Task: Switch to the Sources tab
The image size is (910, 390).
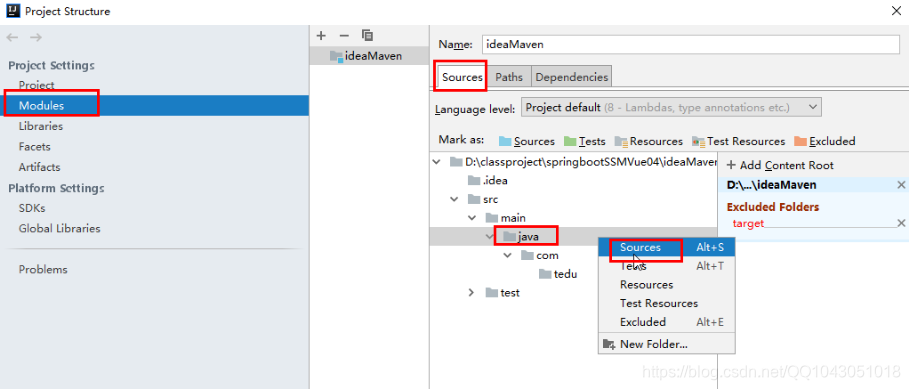Action: (462, 77)
